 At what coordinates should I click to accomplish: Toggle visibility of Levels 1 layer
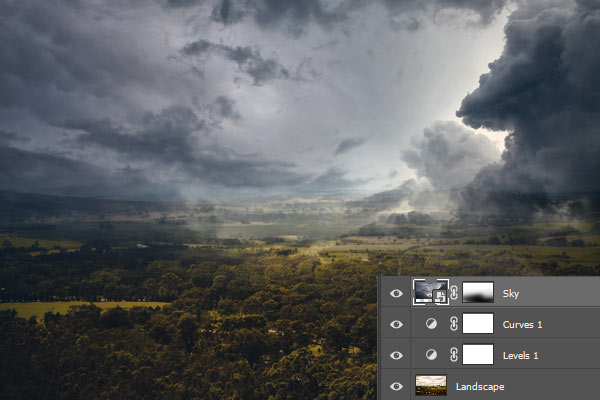point(396,356)
